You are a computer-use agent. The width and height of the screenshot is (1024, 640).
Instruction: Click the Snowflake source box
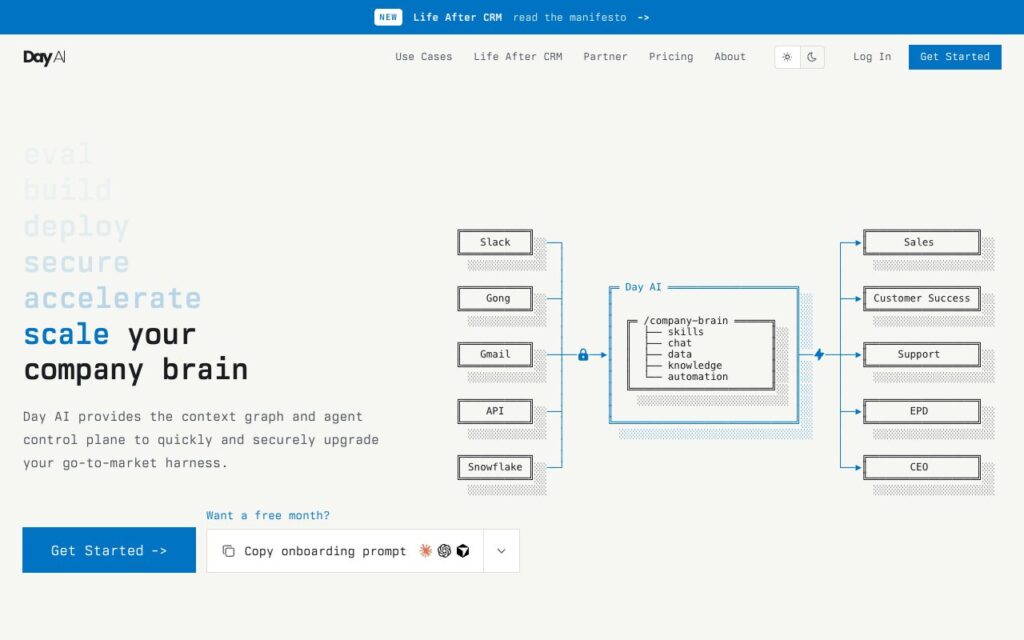[495, 468]
